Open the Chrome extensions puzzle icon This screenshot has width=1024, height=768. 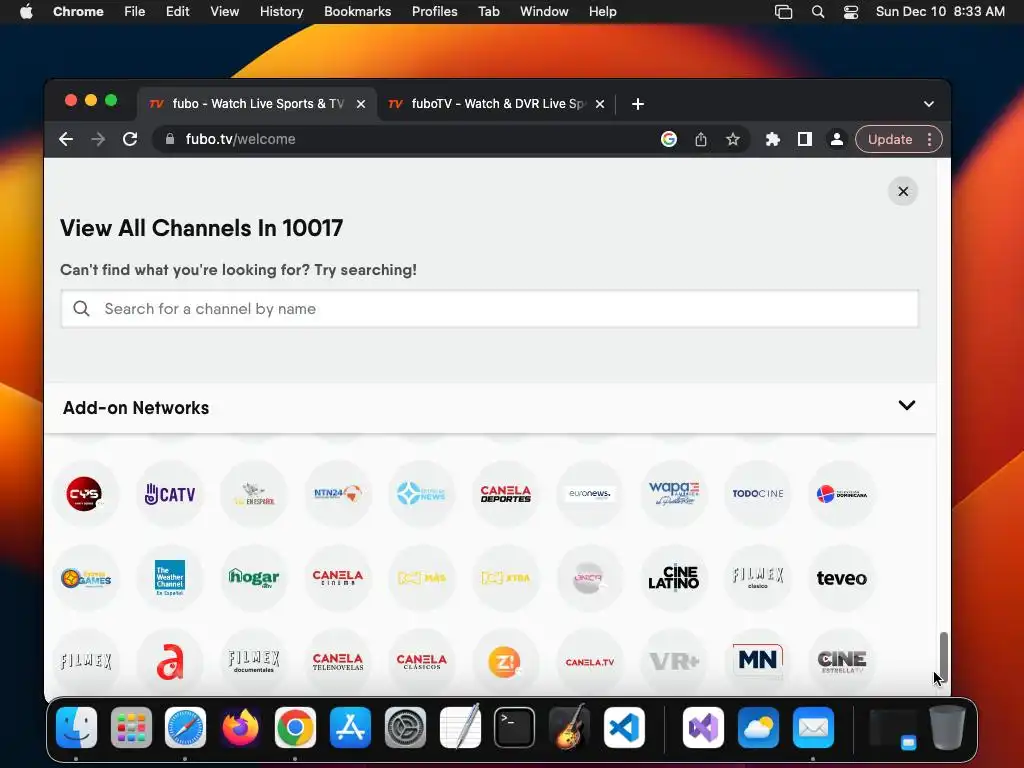coord(773,139)
